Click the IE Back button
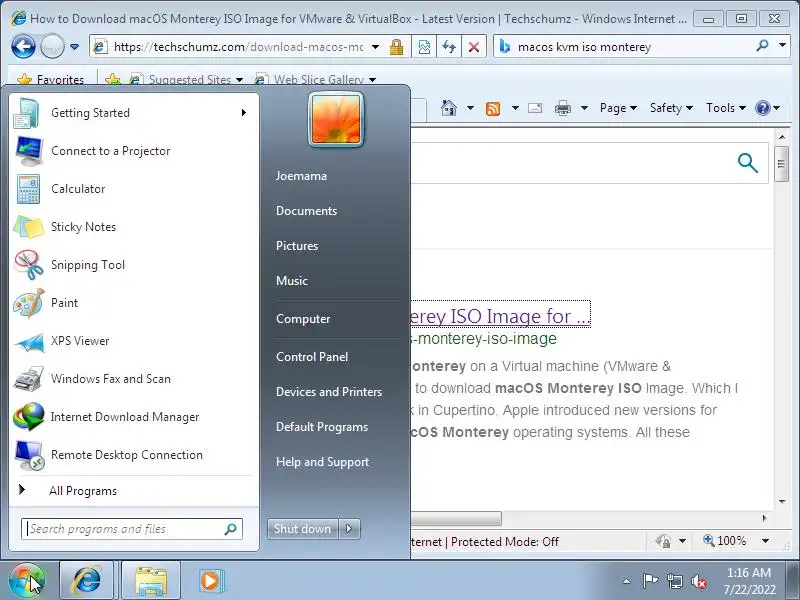This screenshot has height=600, width=800. tap(23, 47)
